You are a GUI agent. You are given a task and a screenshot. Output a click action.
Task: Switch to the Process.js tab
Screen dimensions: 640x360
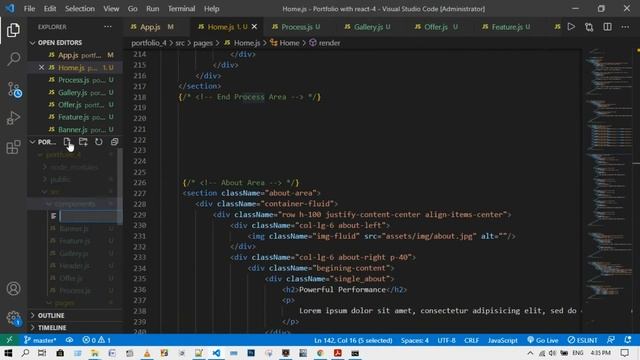(297, 27)
